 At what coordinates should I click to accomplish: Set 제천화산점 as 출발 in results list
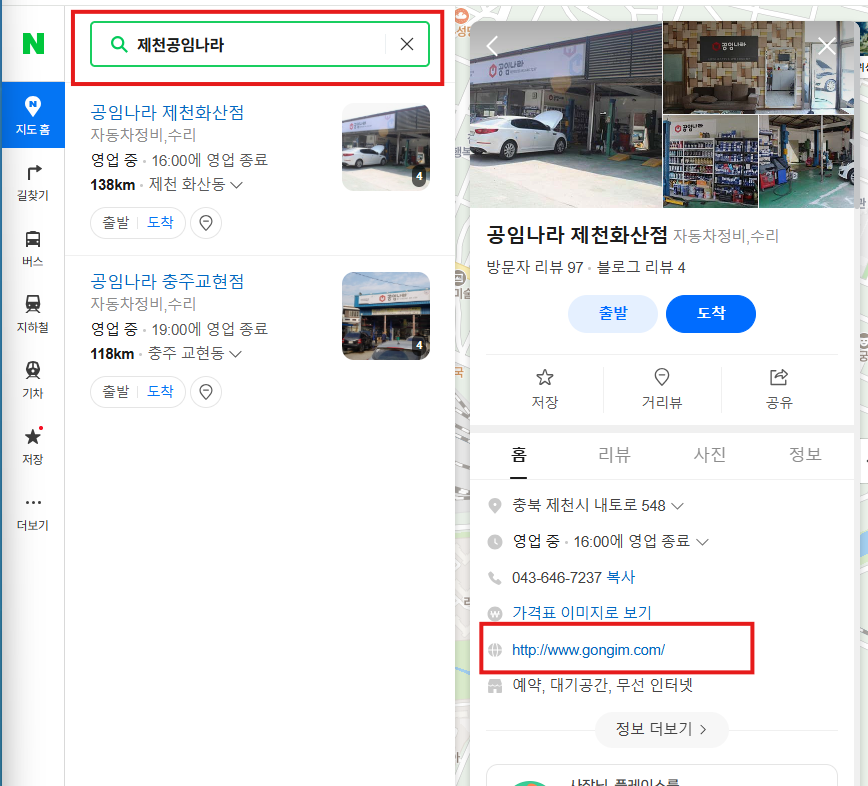click(116, 223)
